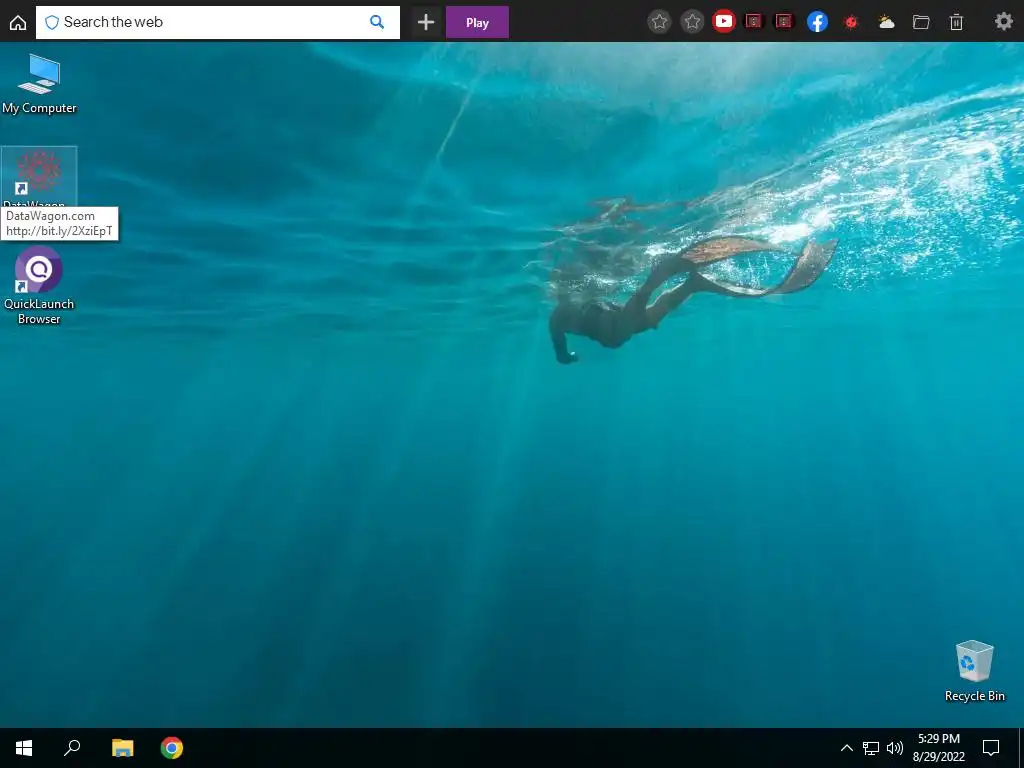Open the Facebook shortcut icon
The image size is (1024, 768).
pos(818,22)
